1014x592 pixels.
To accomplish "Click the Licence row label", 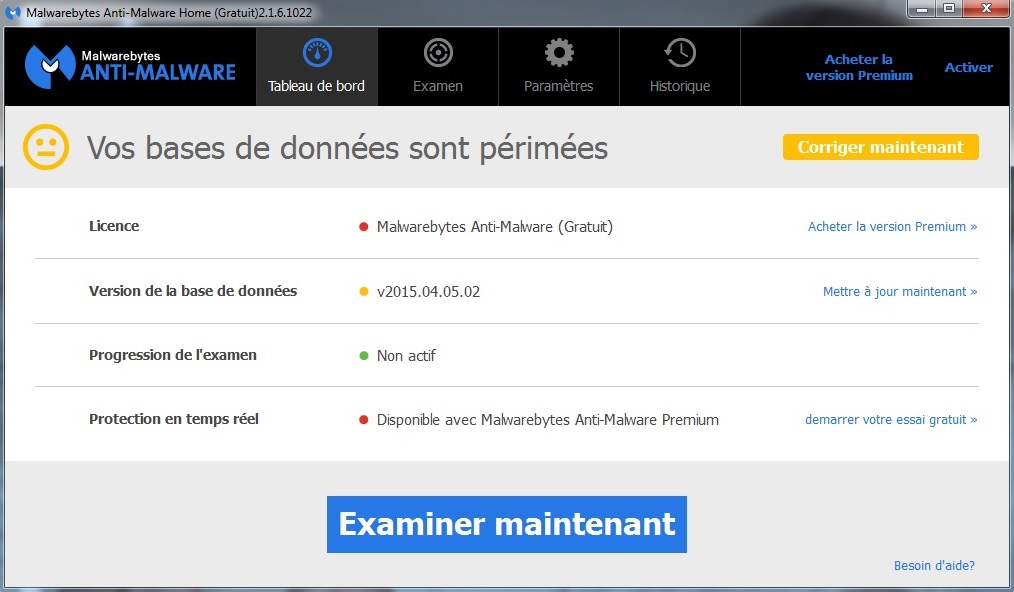I will point(114,226).
